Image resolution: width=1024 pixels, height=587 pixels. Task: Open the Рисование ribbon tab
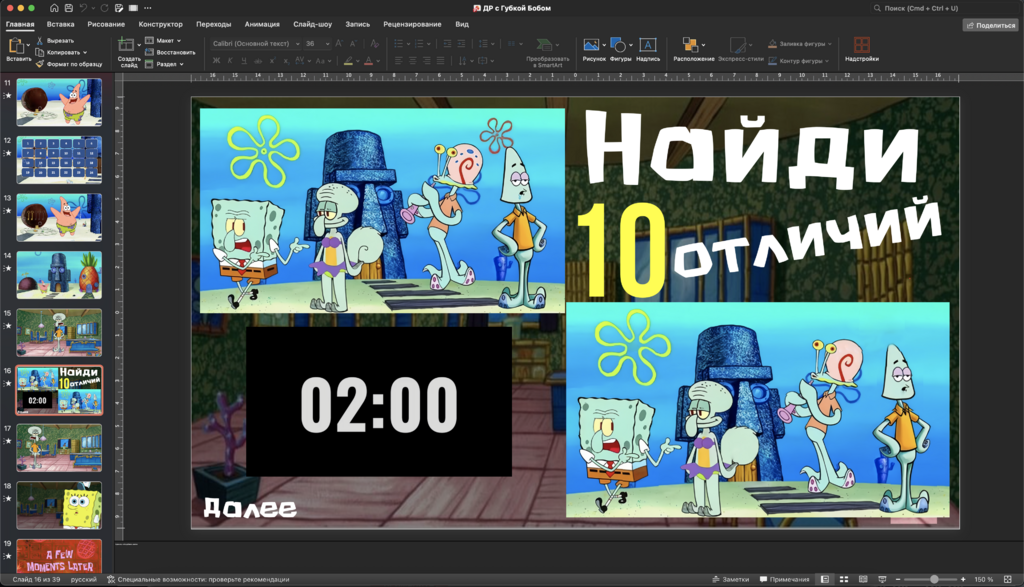coord(106,24)
